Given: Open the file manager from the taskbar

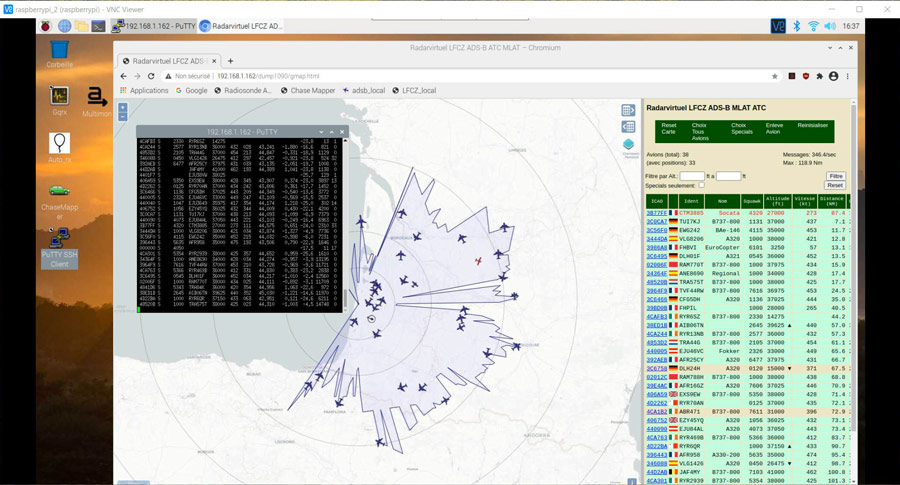Looking at the screenshot, I should (x=82, y=26).
